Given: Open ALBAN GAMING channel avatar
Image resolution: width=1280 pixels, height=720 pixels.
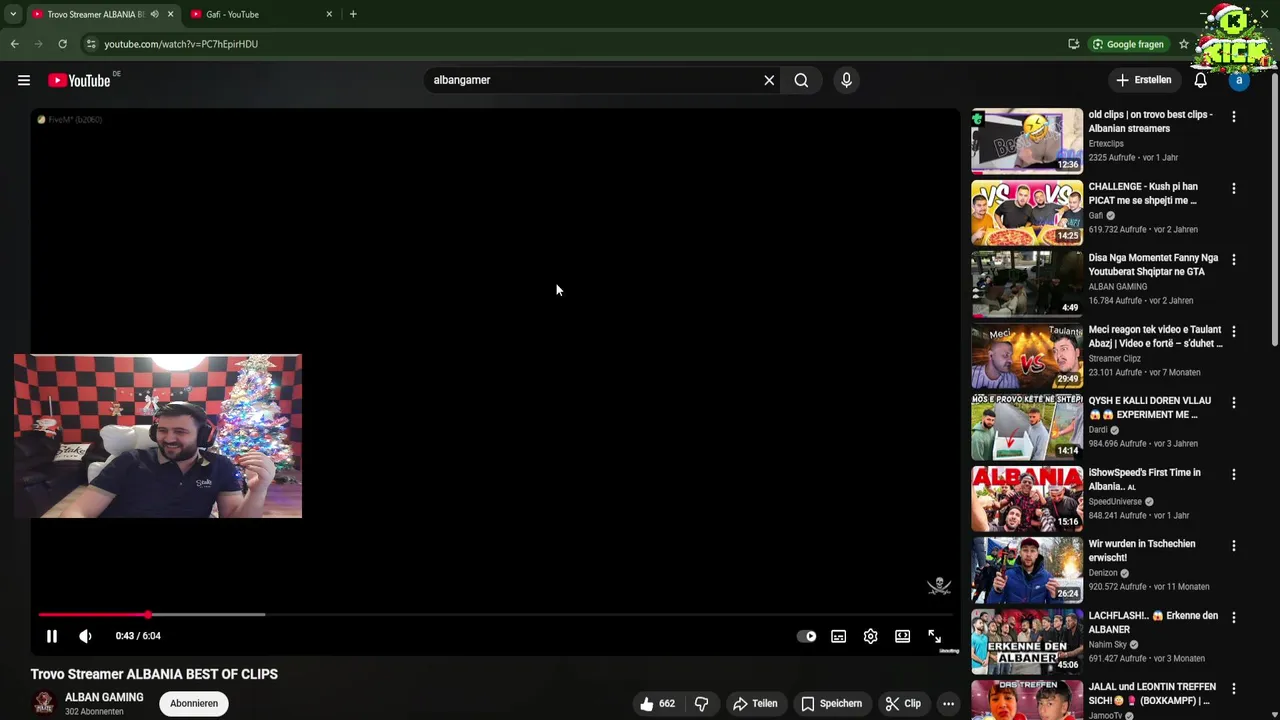Looking at the screenshot, I should pyautogui.click(x=43, y=704).
